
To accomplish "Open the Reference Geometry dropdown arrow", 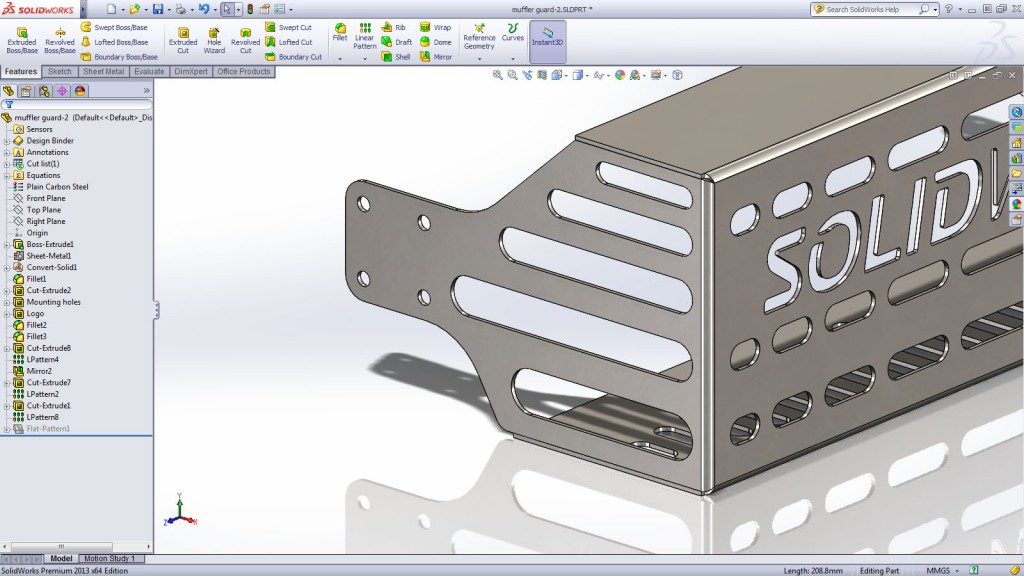I will [479, 59].
